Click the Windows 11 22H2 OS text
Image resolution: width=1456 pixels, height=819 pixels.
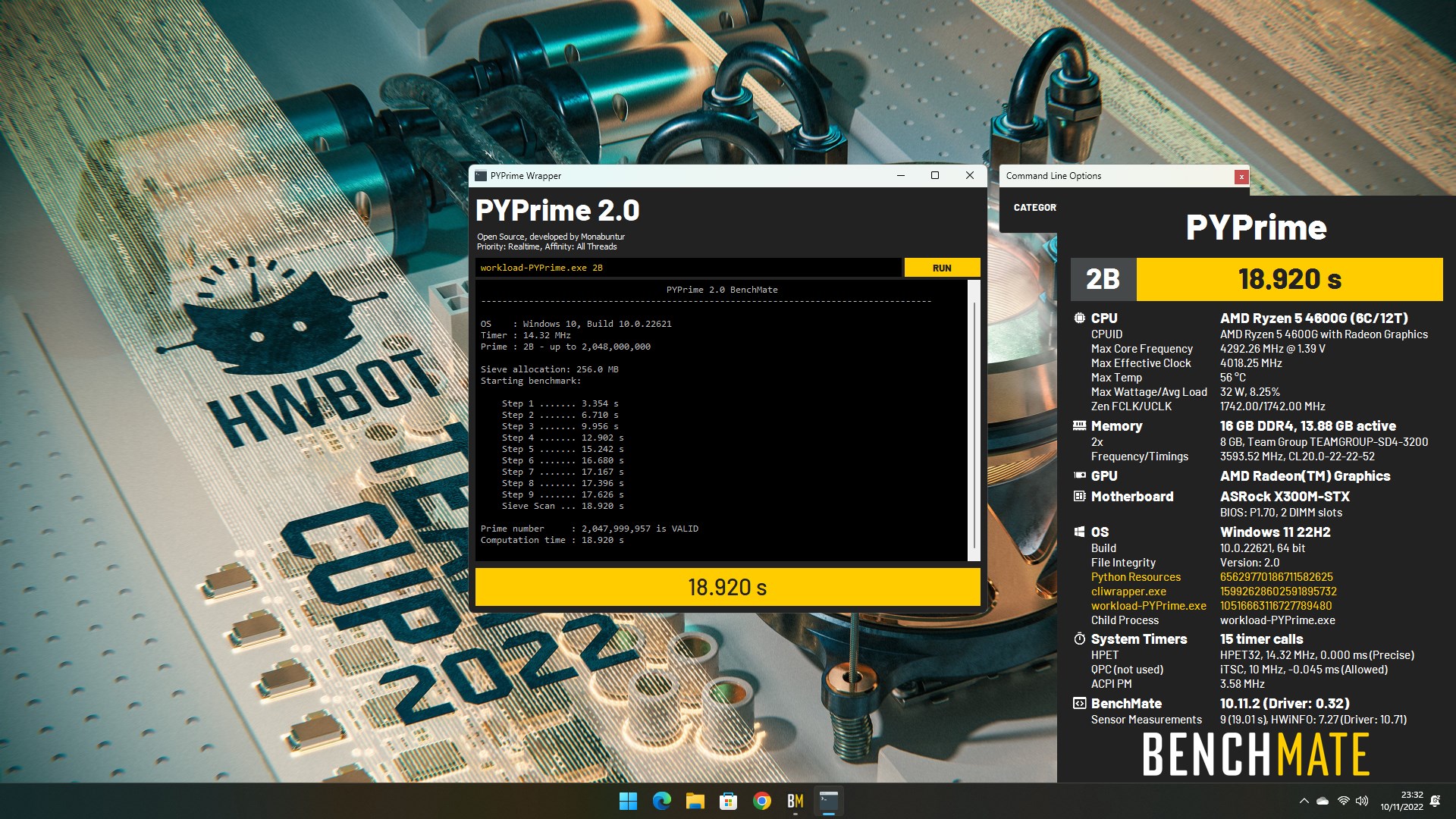coord(1275,532)
